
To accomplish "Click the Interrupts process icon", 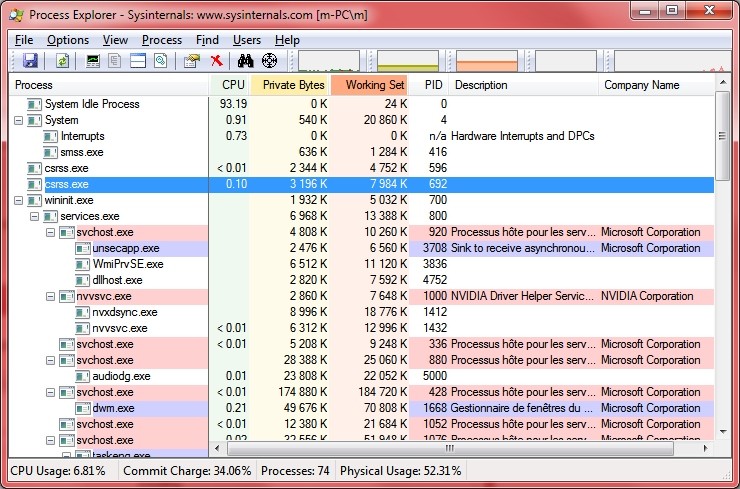I will tap(50, 136).
